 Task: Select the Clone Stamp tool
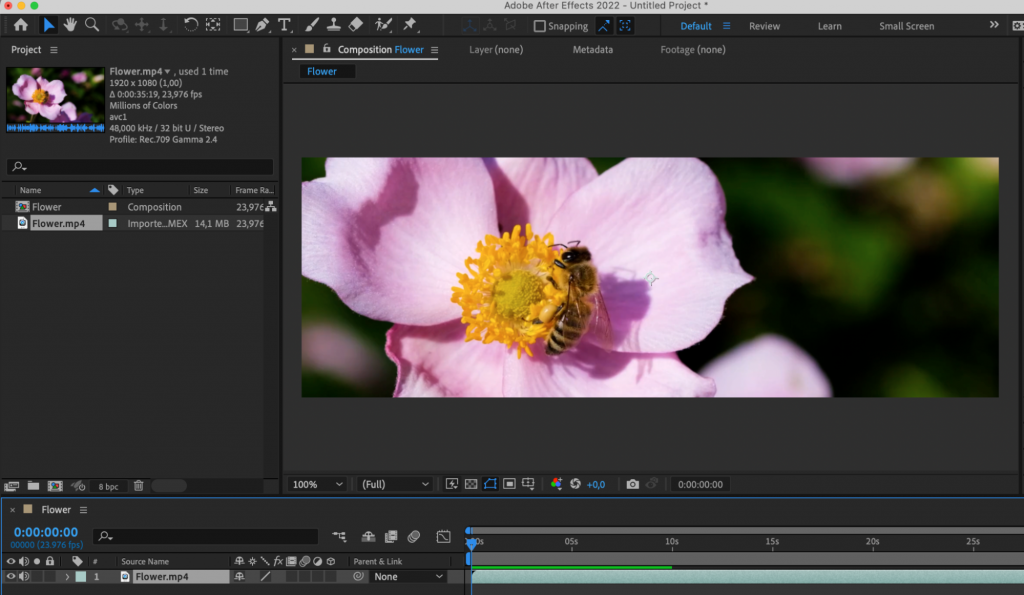[332, 25]
